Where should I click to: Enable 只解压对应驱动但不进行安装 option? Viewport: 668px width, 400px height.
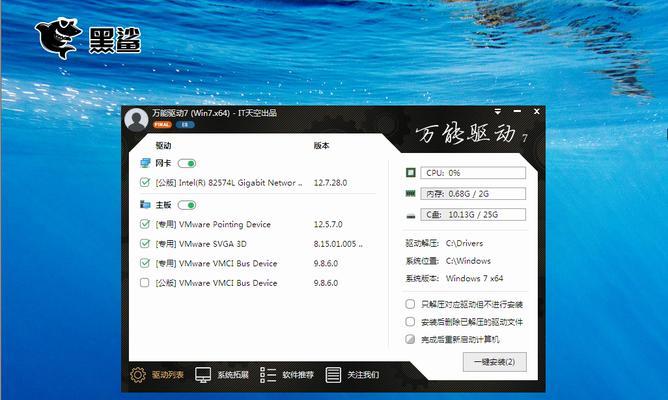(410, 304)
